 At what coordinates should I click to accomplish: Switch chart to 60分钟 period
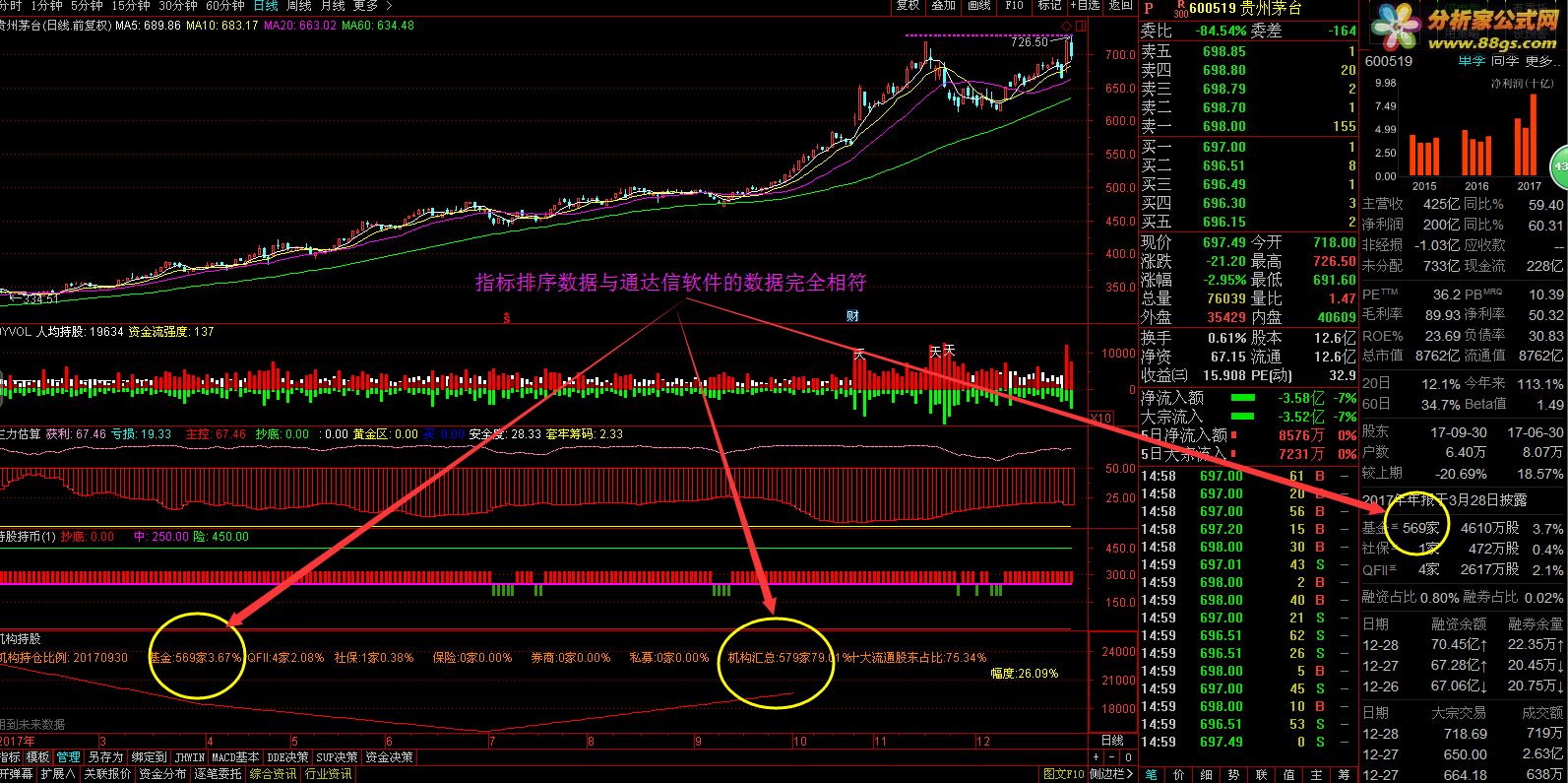pos(225,5)
